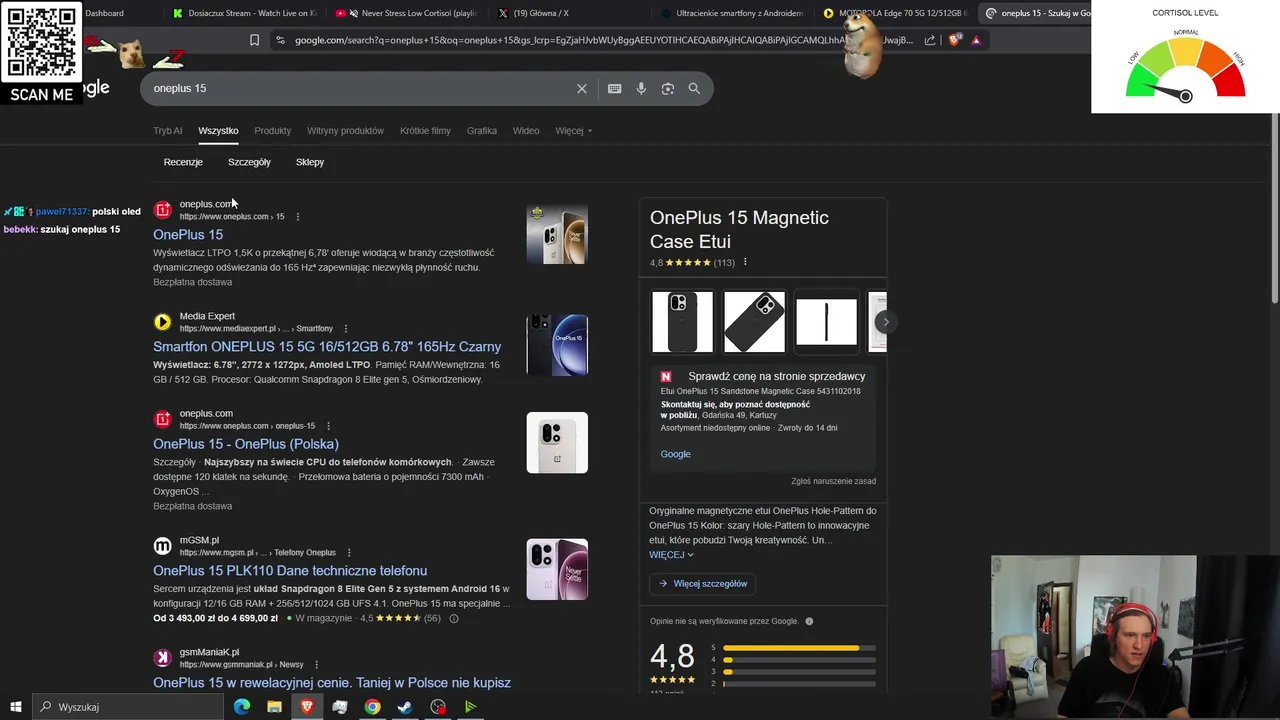
Task: Switch to the Dosiaczux Stream browser tab
Action: [x=245, y=13]
